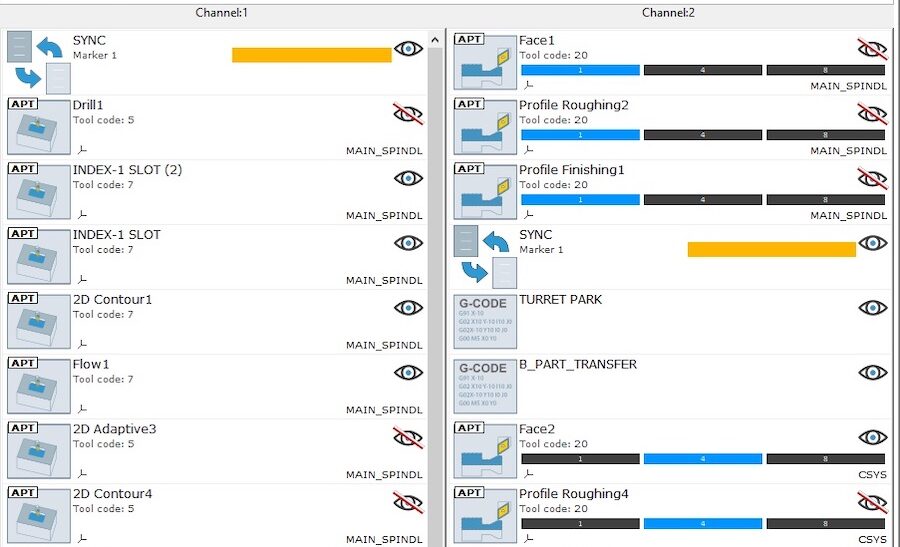Viewport: 900px width, 547px height.
Task: Select the Drill1 milling operation icon
Action: click(36, 127)
